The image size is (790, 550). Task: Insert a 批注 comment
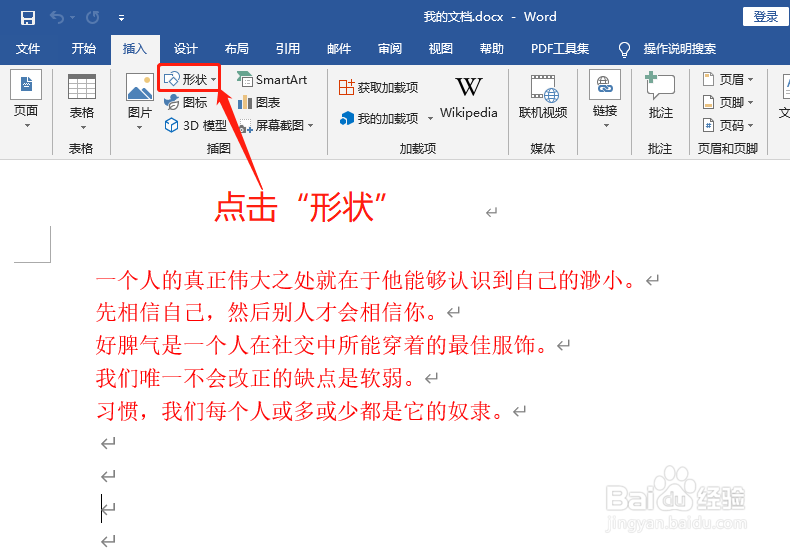[x=661, y=96]
